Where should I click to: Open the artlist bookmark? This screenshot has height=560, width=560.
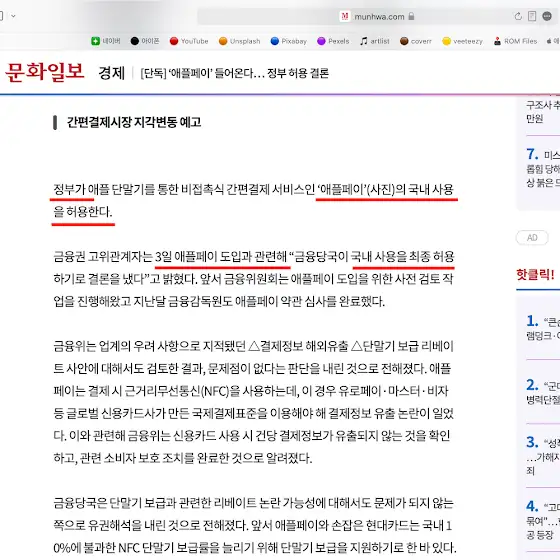pos(375,41)
